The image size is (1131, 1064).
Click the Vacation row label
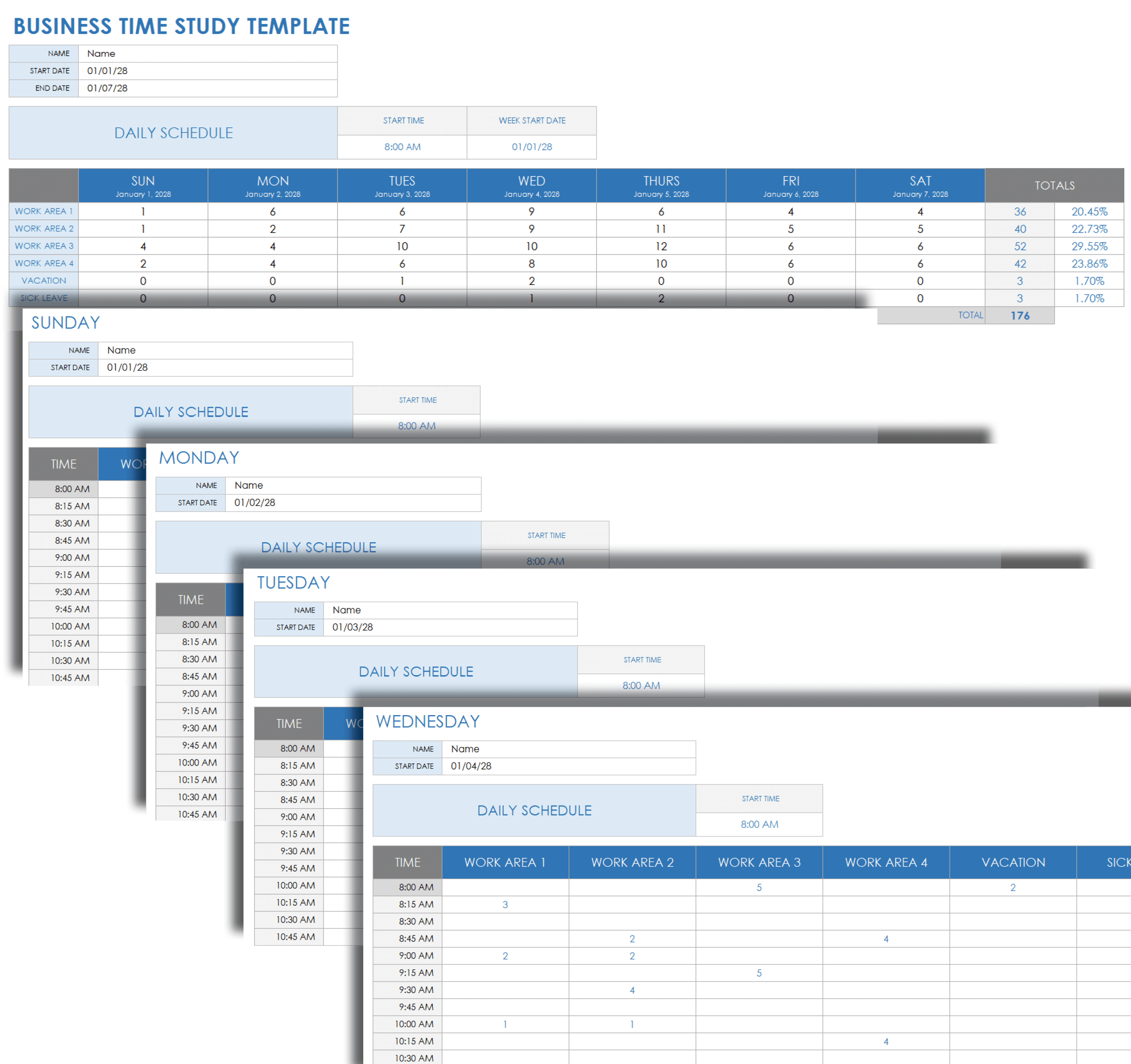(x=44, y=280)
